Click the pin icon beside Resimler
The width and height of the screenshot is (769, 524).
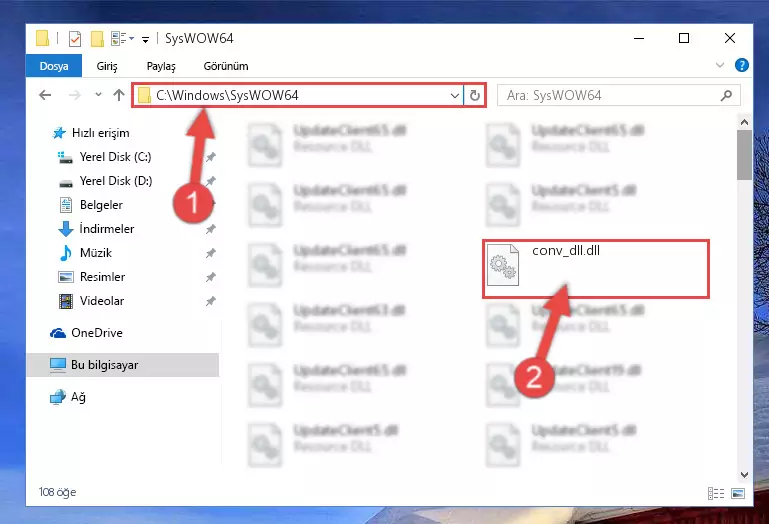pos(210,277)
